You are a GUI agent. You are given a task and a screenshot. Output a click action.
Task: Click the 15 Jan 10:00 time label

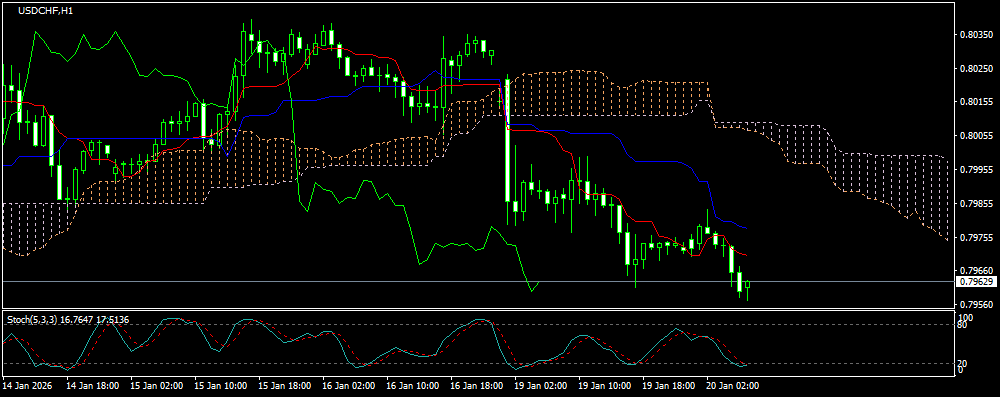pos(221,386)
